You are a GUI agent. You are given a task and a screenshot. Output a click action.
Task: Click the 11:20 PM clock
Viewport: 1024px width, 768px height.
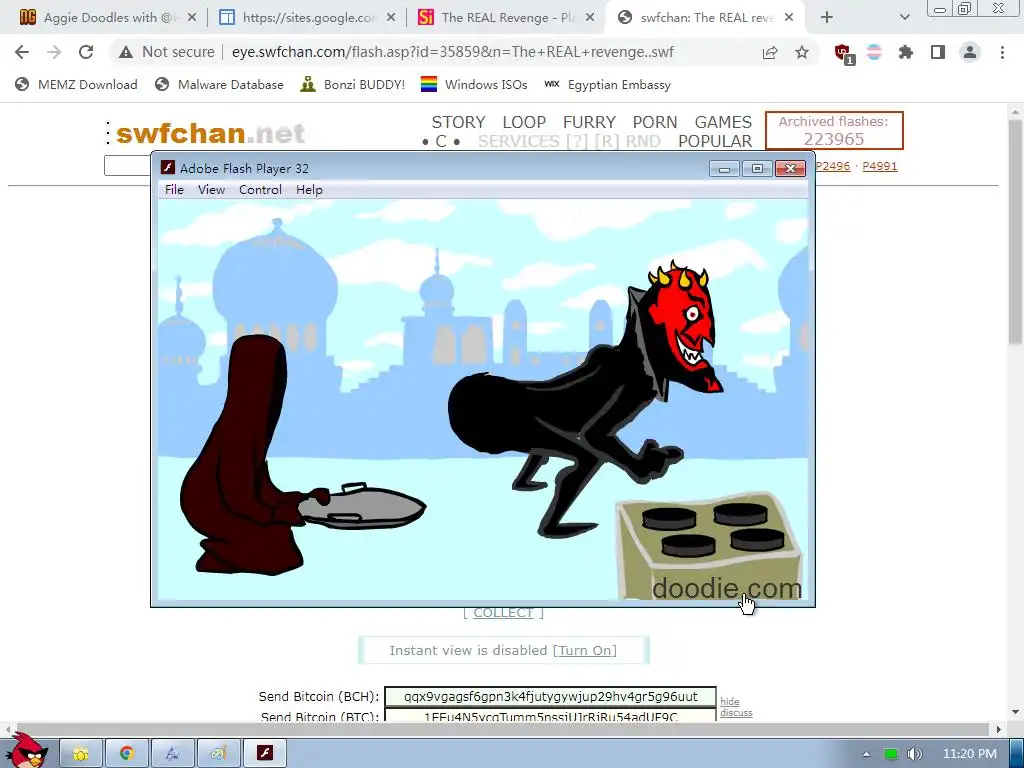pos(970,754)
